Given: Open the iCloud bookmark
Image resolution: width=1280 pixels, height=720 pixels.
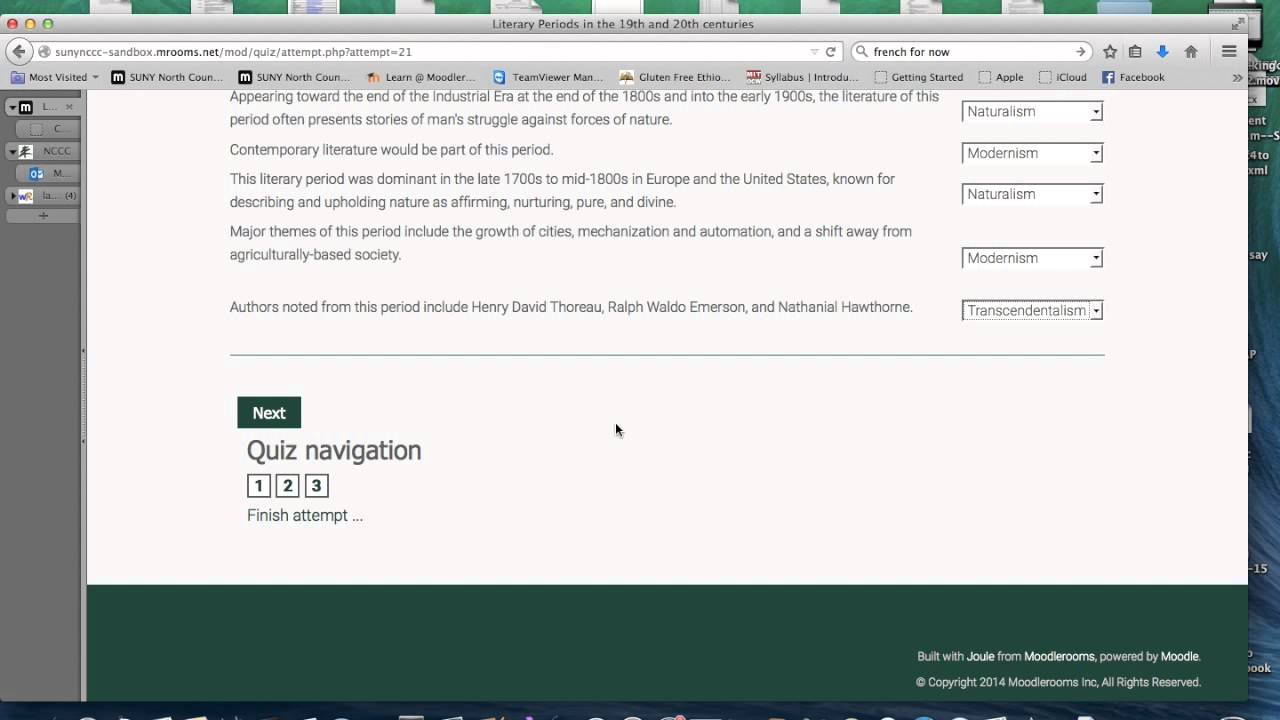Looking at the screenshot, I should click(x=1062, y=77).
